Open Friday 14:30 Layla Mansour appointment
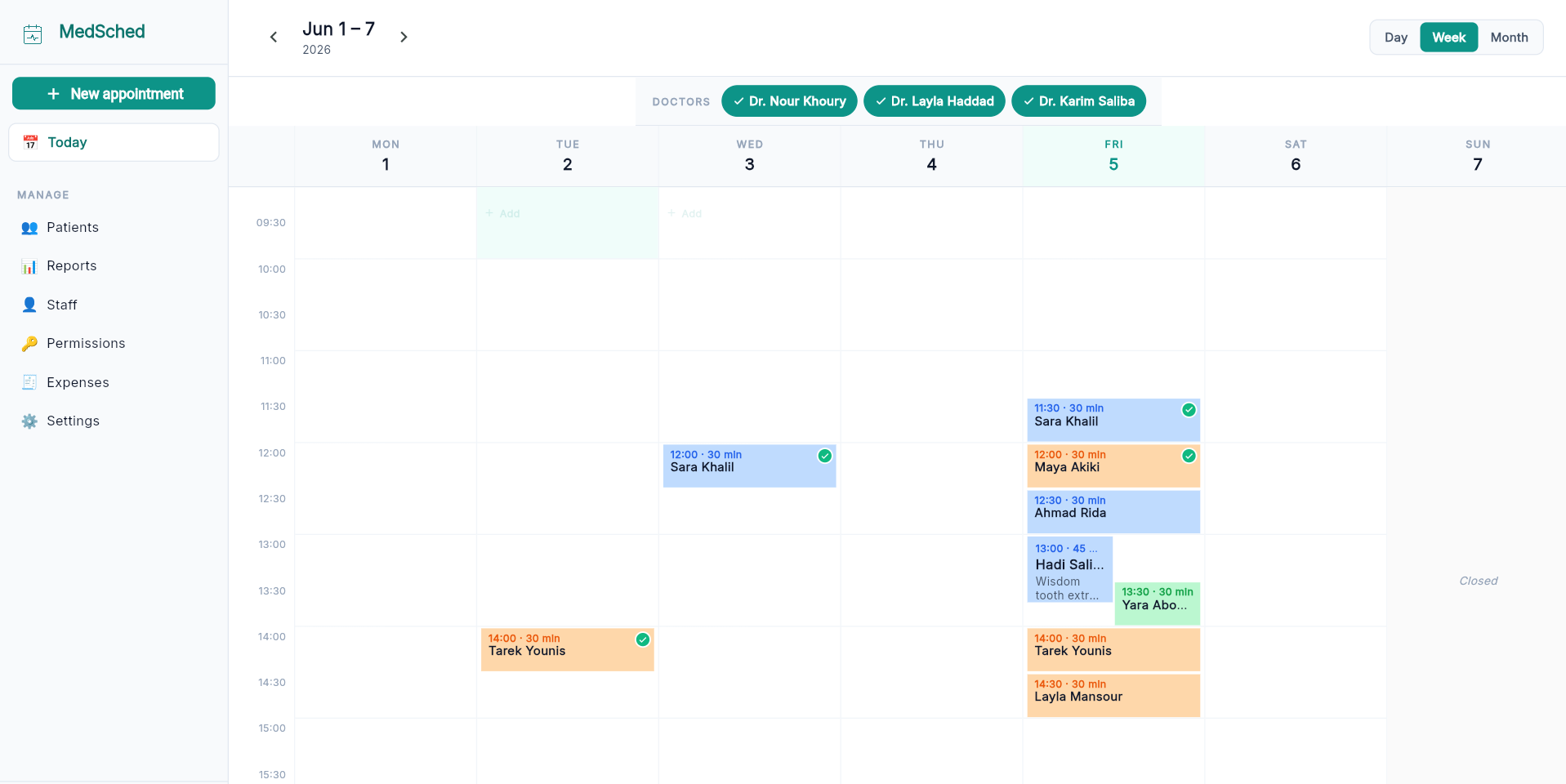Screen dimensions: 1566x784 tap(1113, 696)
